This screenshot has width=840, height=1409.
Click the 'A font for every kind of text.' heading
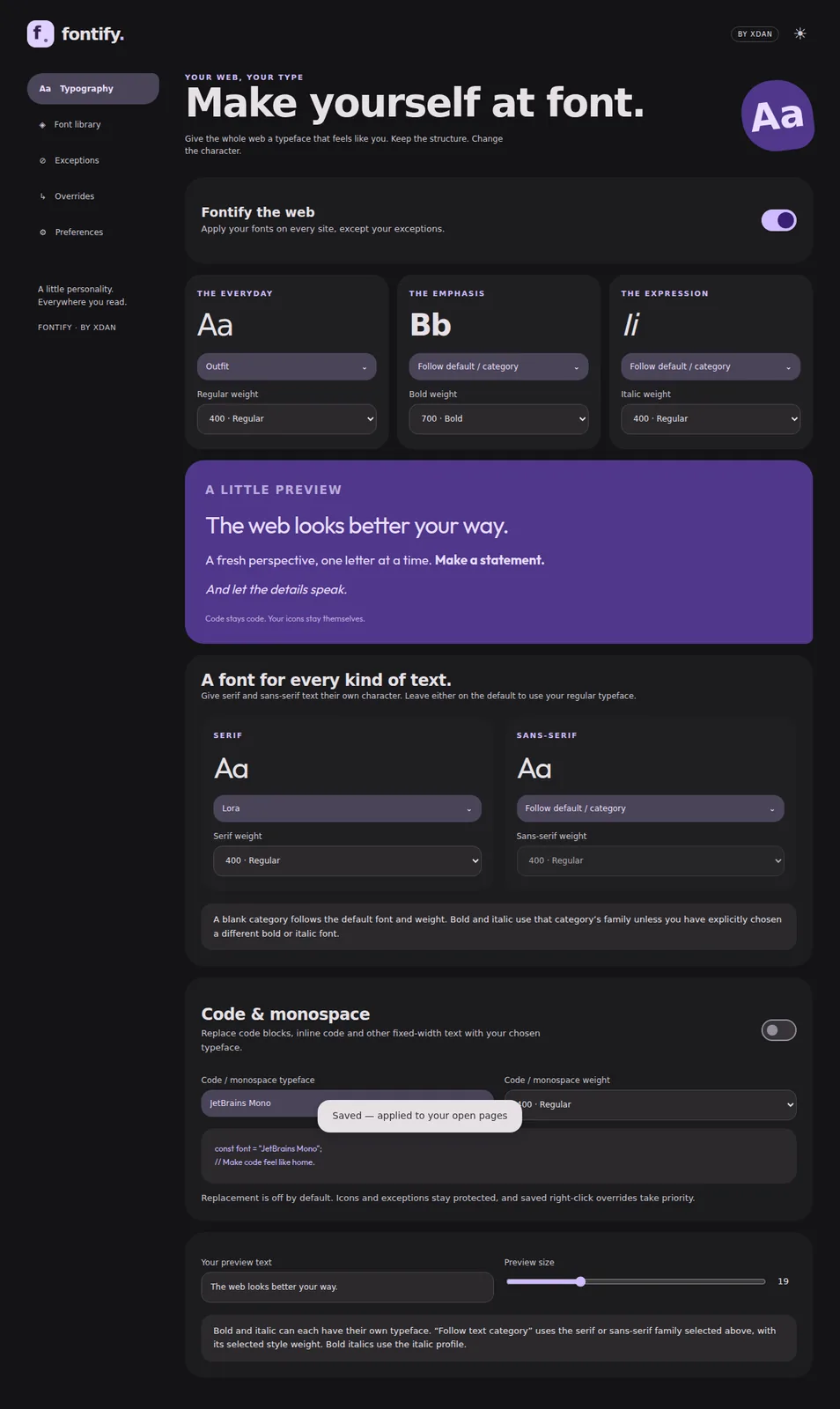(x=326, y=680)
